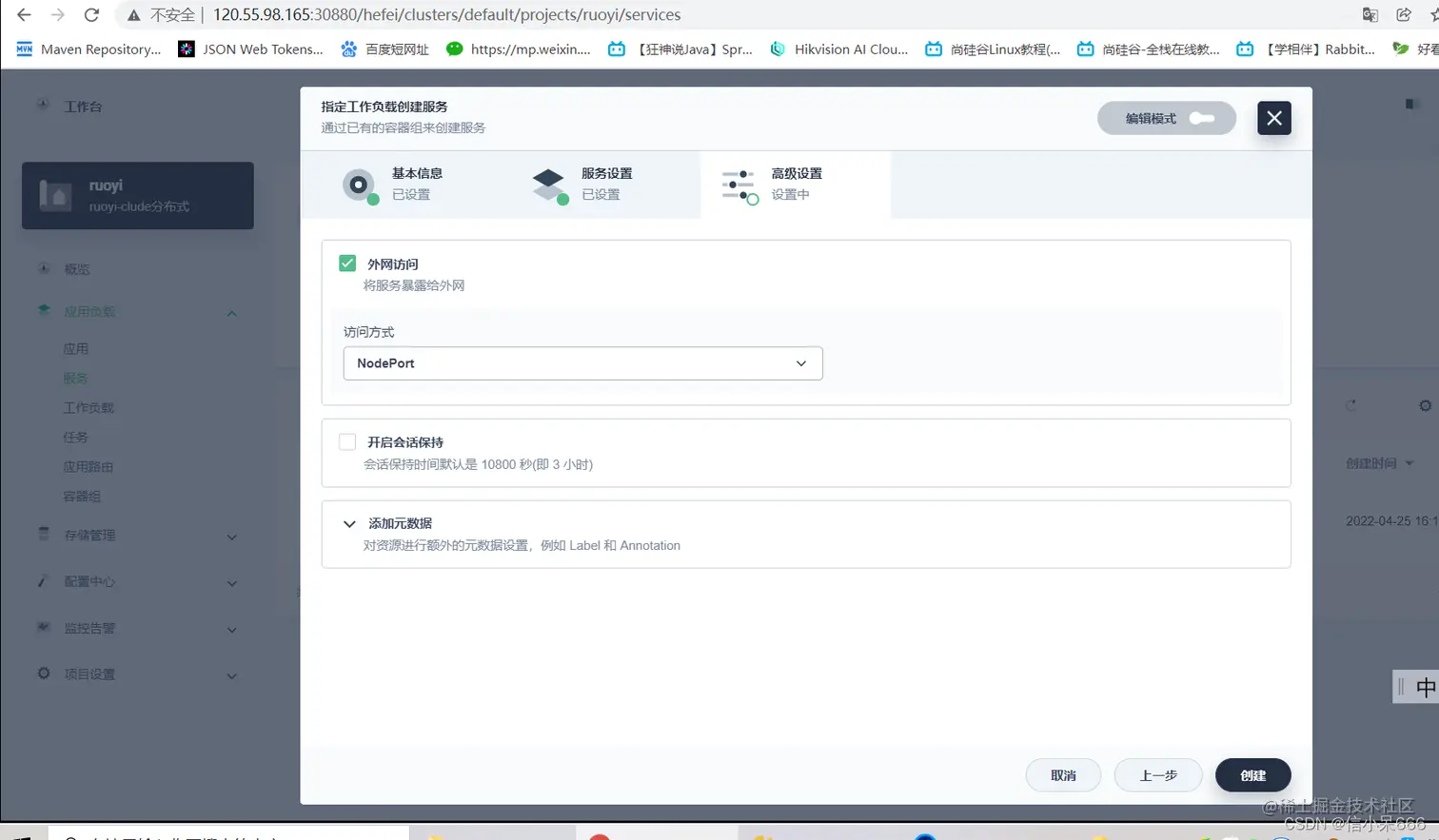Open 容器组 in the sidebar
Viewport: 1439px width, 840px height.
coord(82,496)
